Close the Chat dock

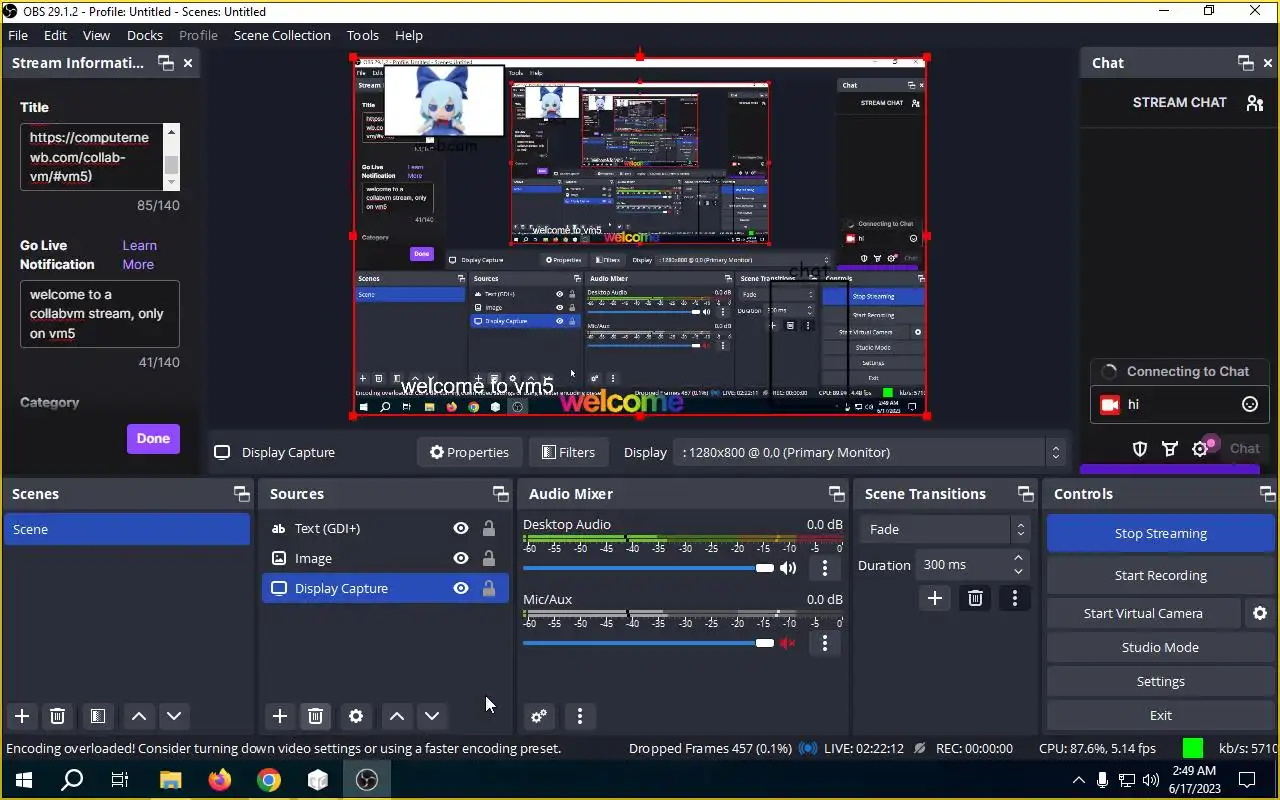1270,63
